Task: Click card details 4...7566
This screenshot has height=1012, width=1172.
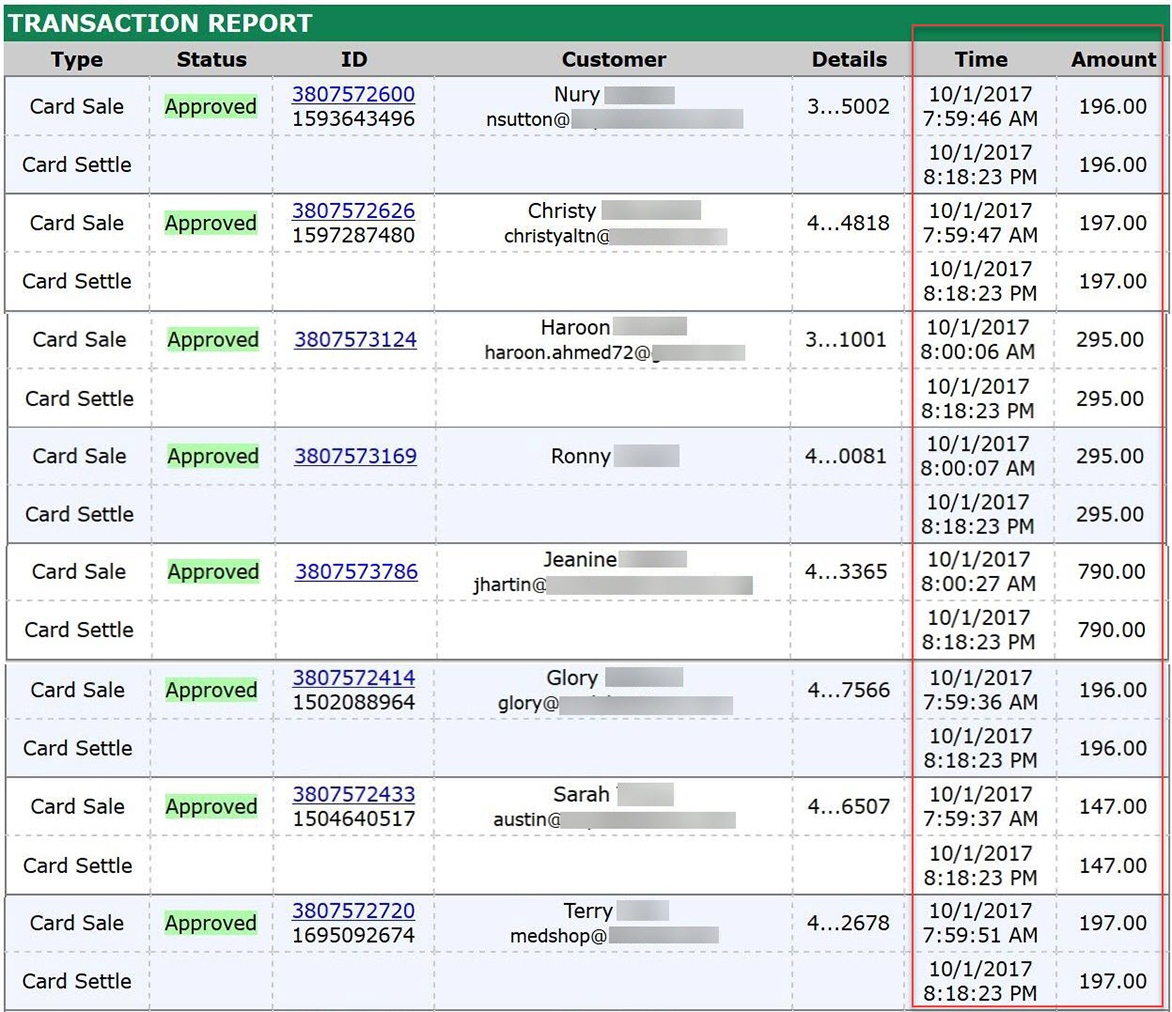Action: (848, 690)
